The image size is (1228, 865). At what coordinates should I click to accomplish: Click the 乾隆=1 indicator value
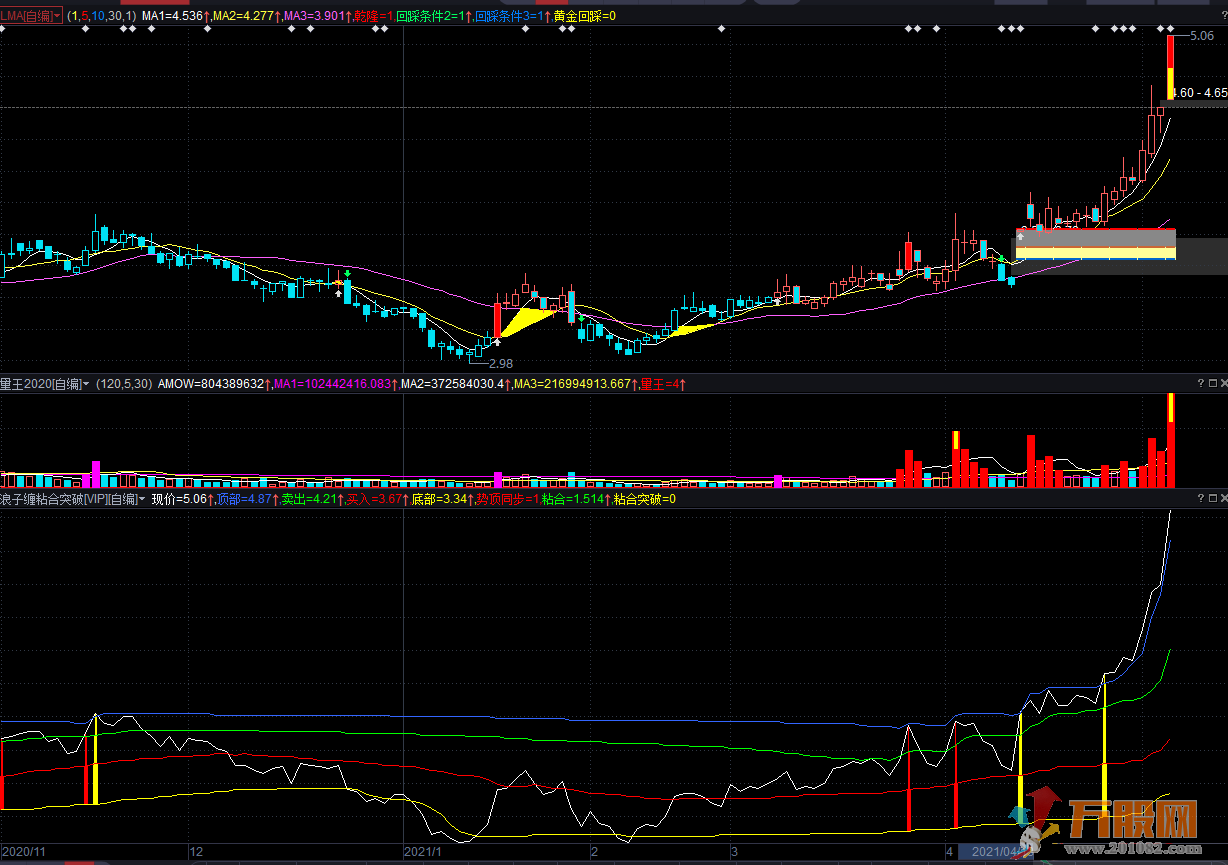374,16
